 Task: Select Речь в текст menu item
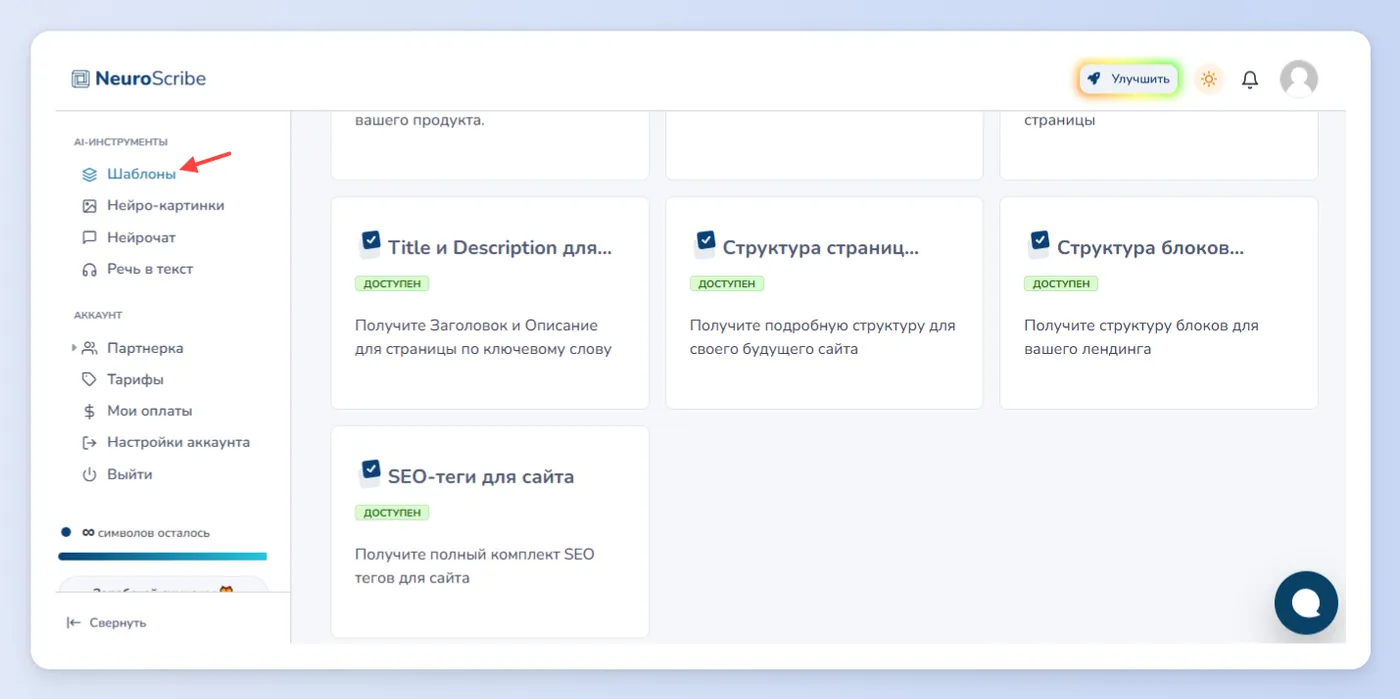click(x=150, y=270)
